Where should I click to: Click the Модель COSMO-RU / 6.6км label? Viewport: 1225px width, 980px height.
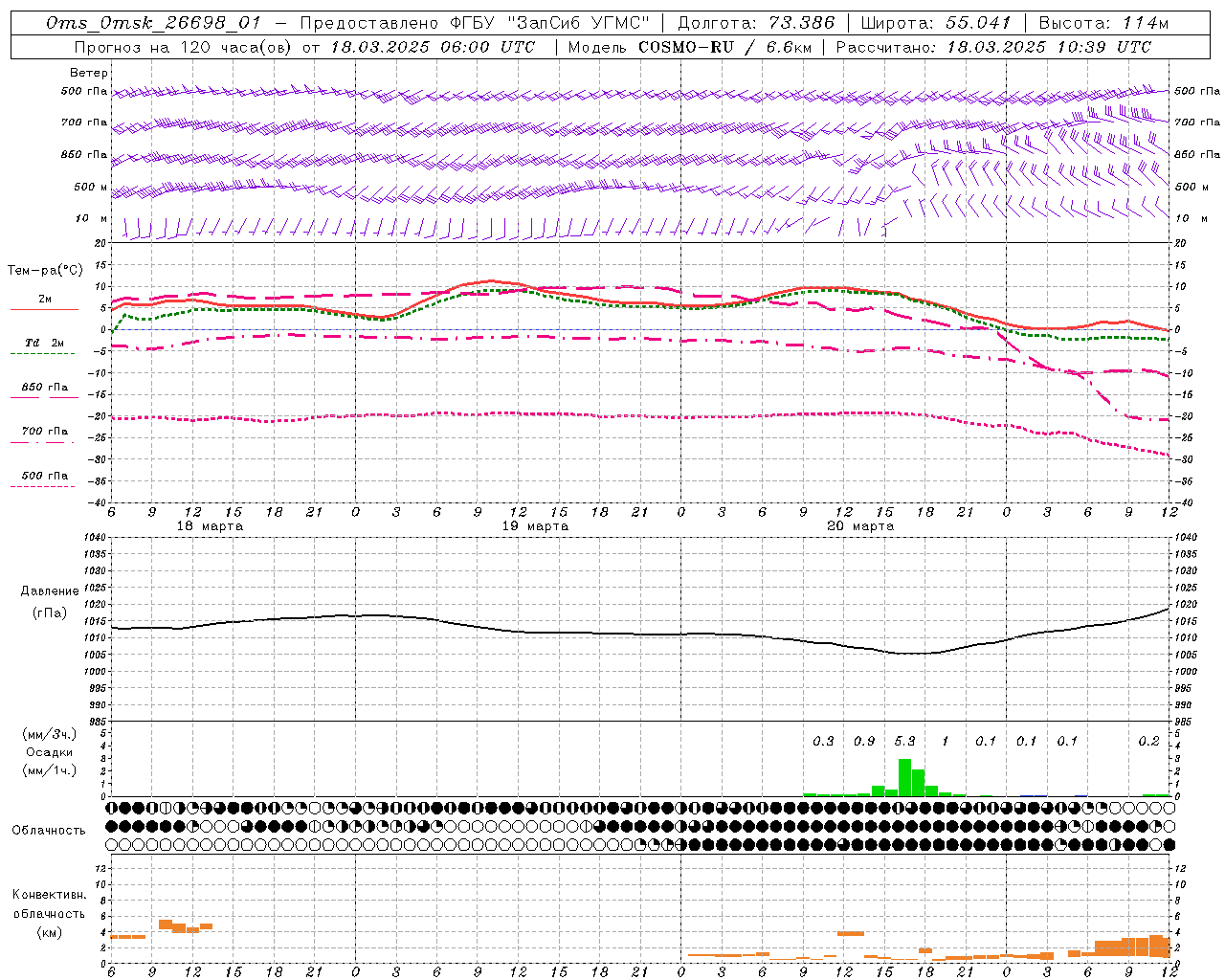coord(689,47)
